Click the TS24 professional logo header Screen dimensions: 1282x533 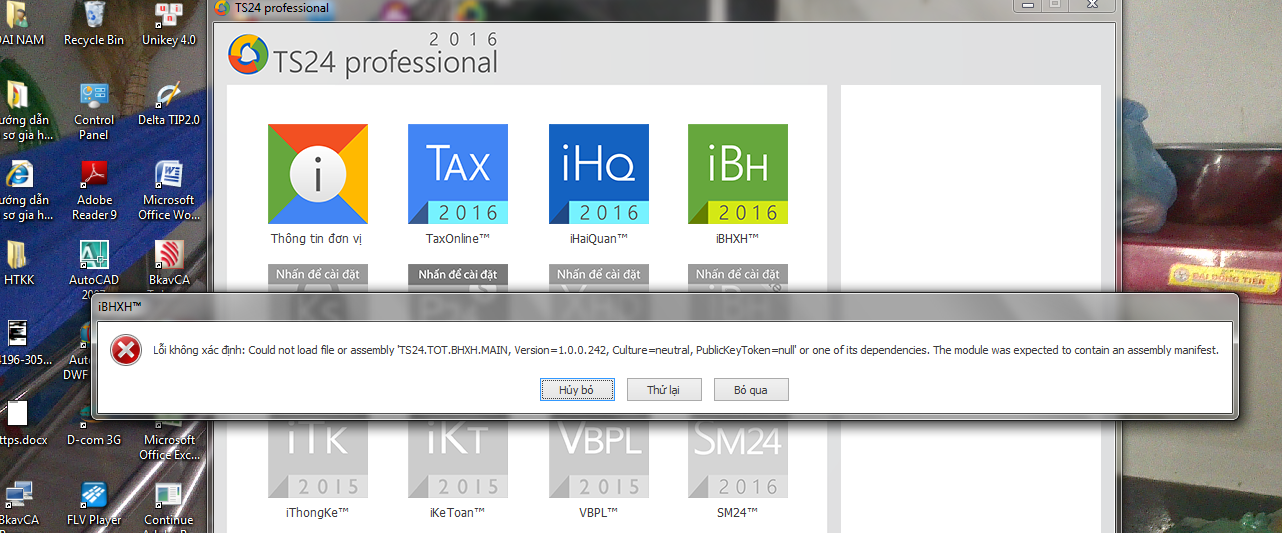(362, 55)
